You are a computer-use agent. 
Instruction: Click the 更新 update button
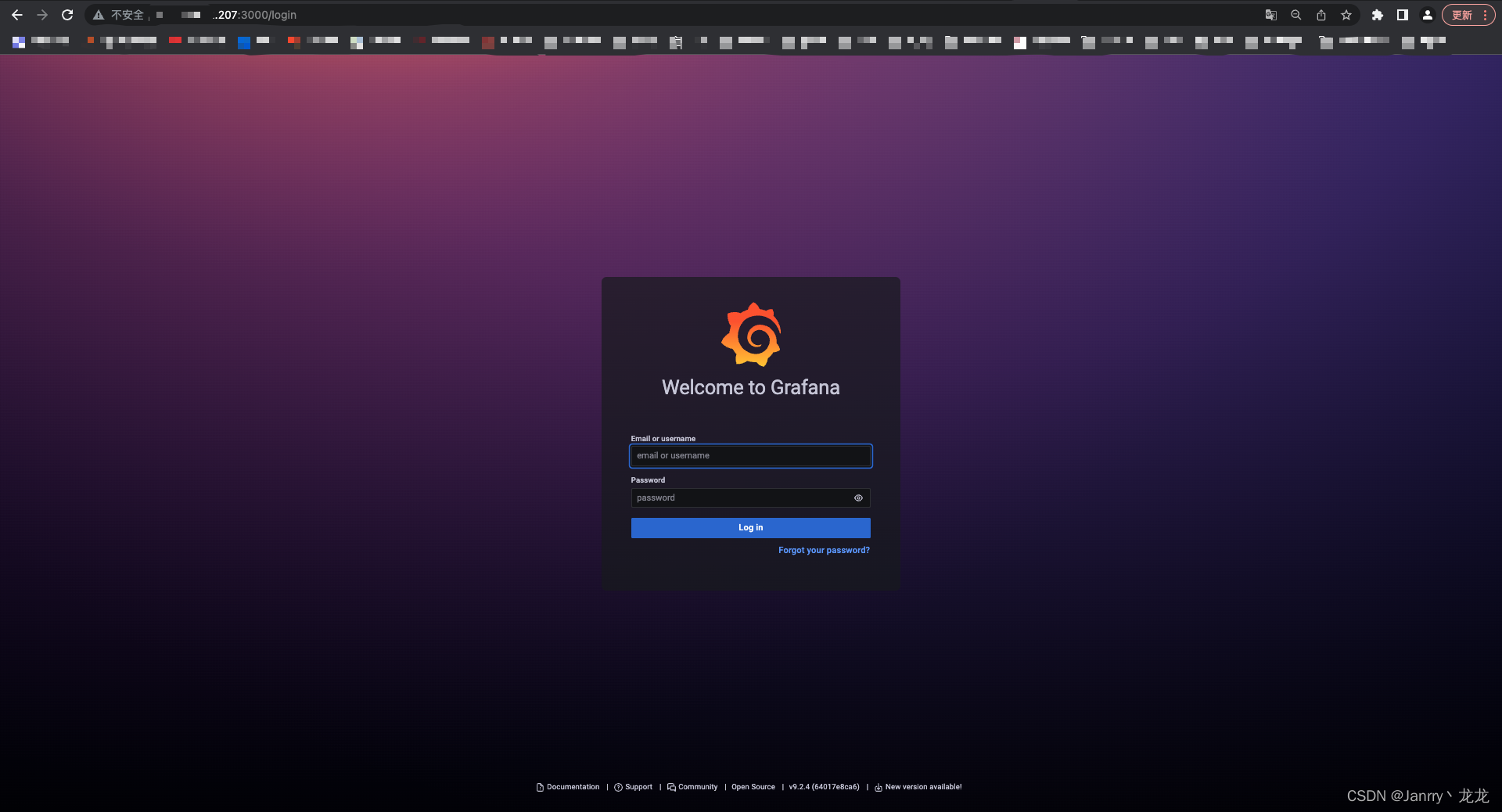click(x=1468, y=15)
